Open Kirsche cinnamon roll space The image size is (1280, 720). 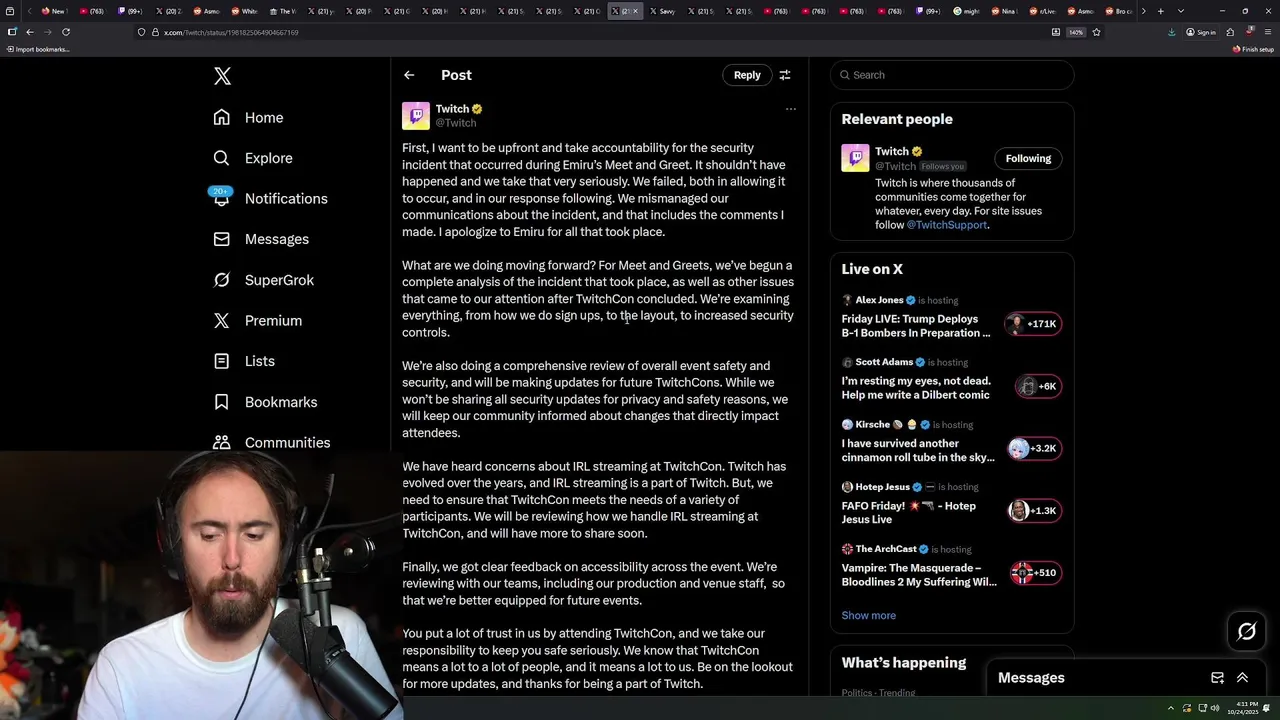918,450
